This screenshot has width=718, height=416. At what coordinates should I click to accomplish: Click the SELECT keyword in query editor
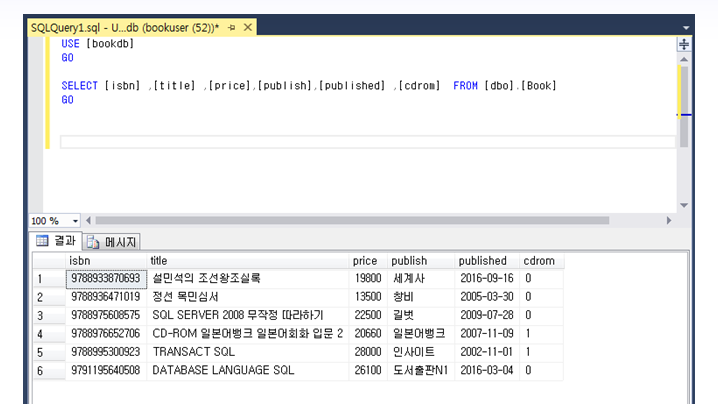(x=80, y=86)
